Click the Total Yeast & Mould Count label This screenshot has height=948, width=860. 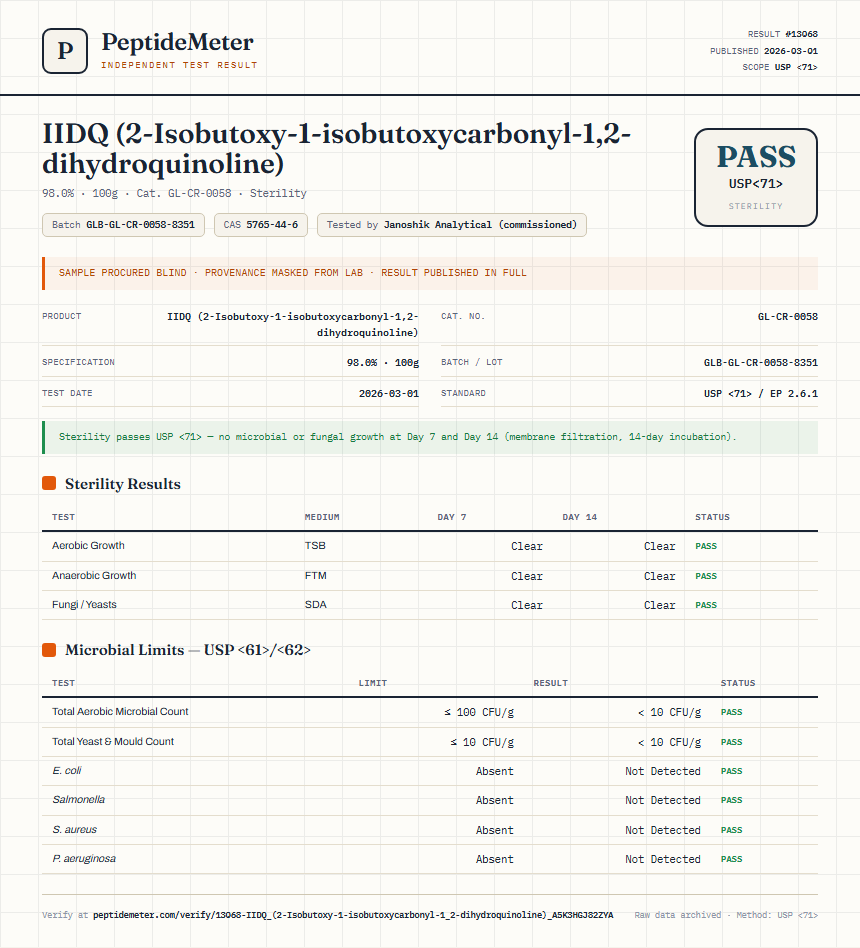[x=113, y=741]
